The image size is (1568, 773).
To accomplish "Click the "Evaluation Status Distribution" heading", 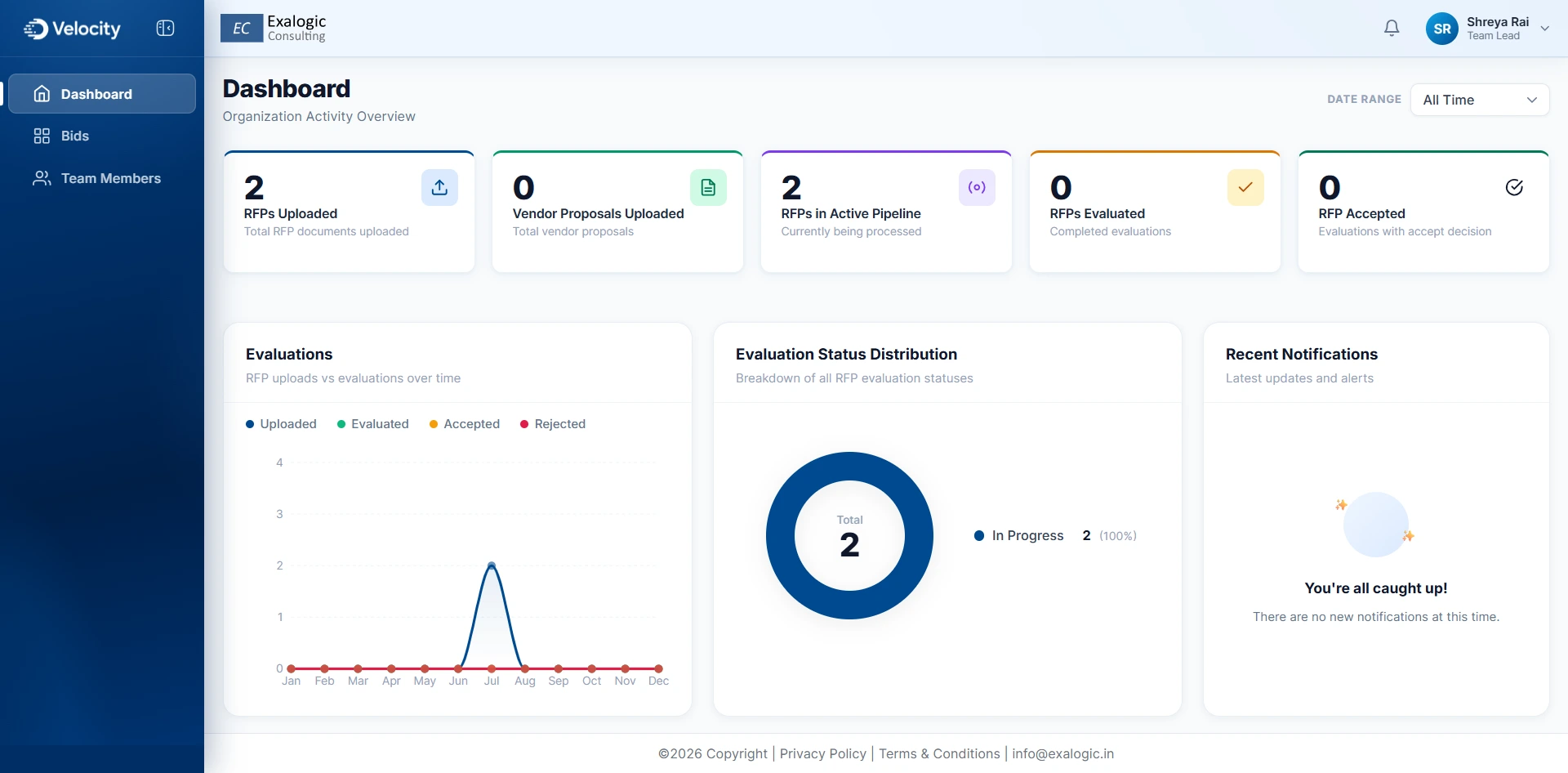I will click(846, 354).
